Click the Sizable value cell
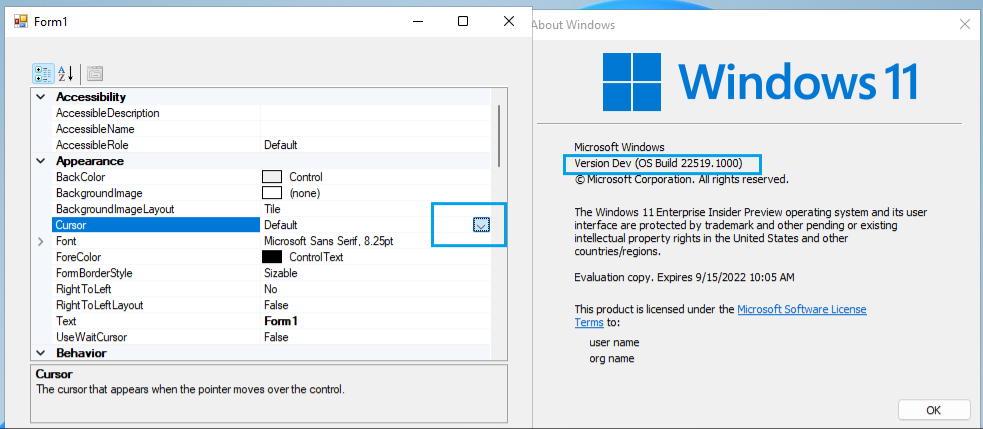983x429 pixels. point(376,273)
